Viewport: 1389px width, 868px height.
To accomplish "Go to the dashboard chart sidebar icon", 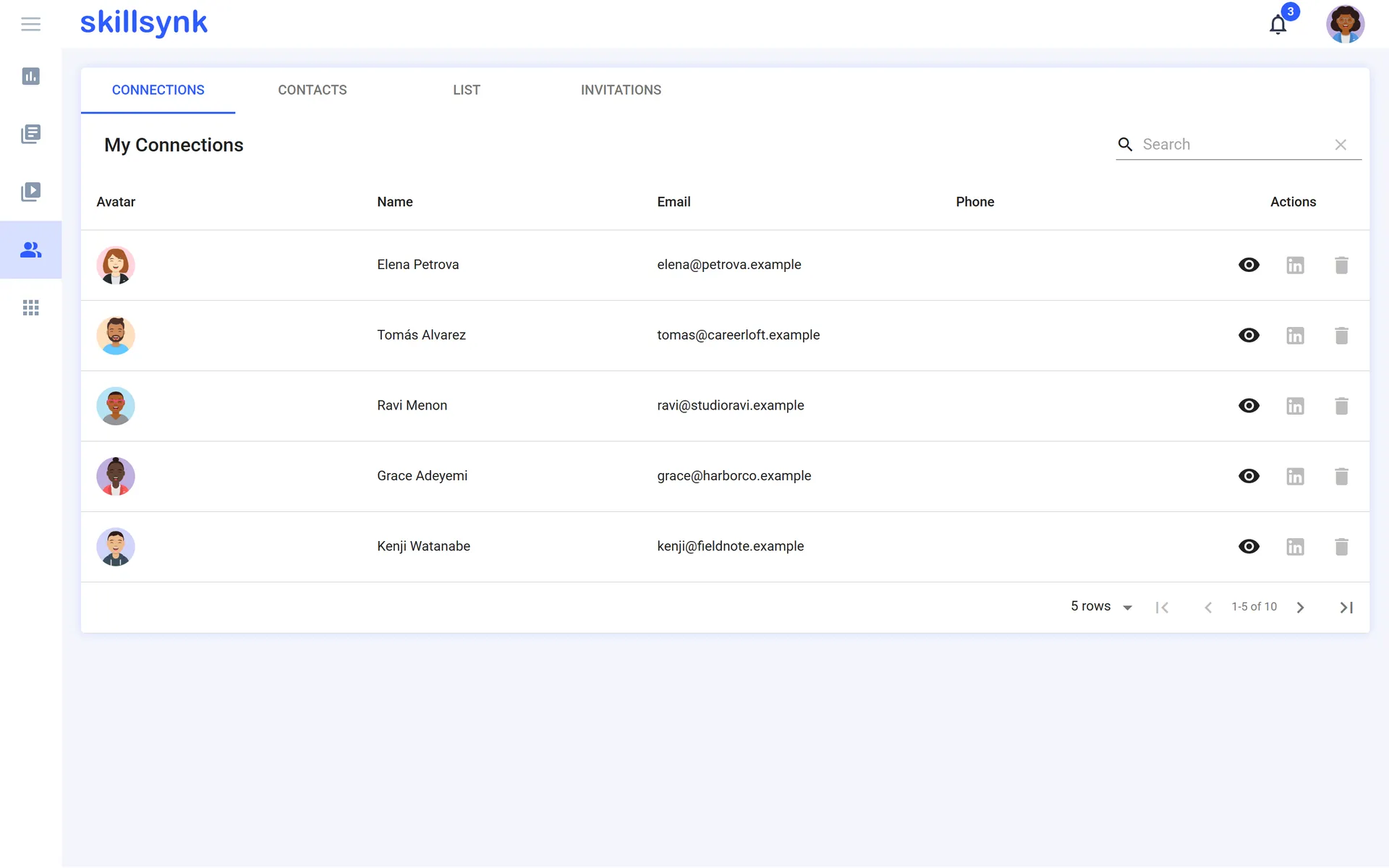I will point(30,76).
